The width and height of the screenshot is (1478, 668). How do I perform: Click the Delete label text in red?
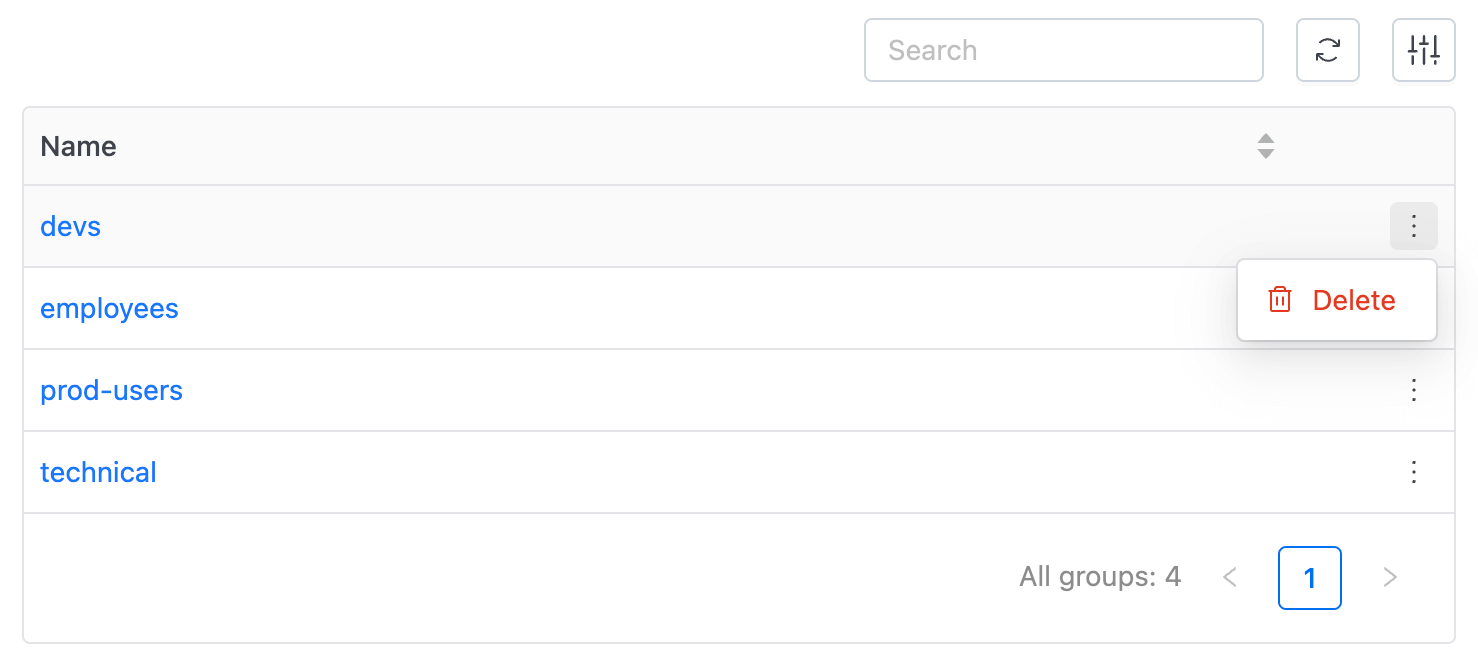click(x=1354, y=300)
